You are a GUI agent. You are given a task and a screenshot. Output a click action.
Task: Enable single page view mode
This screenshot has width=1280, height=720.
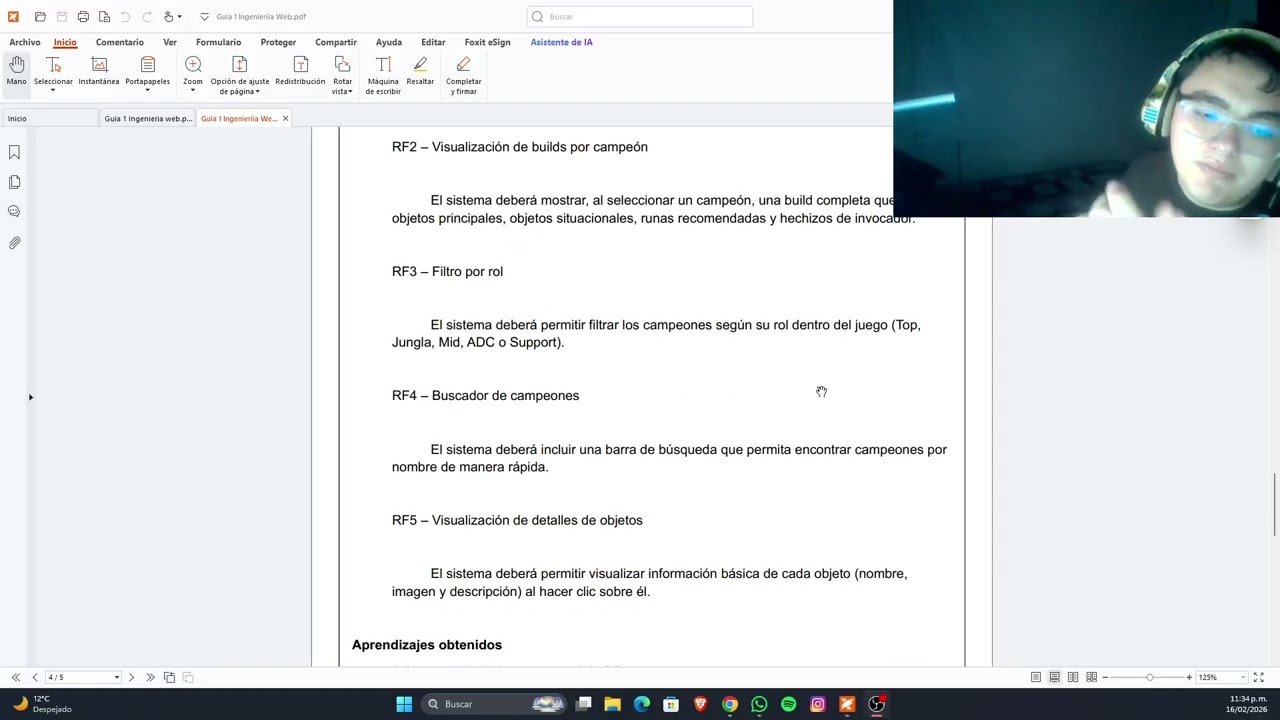pos(1036,677)
